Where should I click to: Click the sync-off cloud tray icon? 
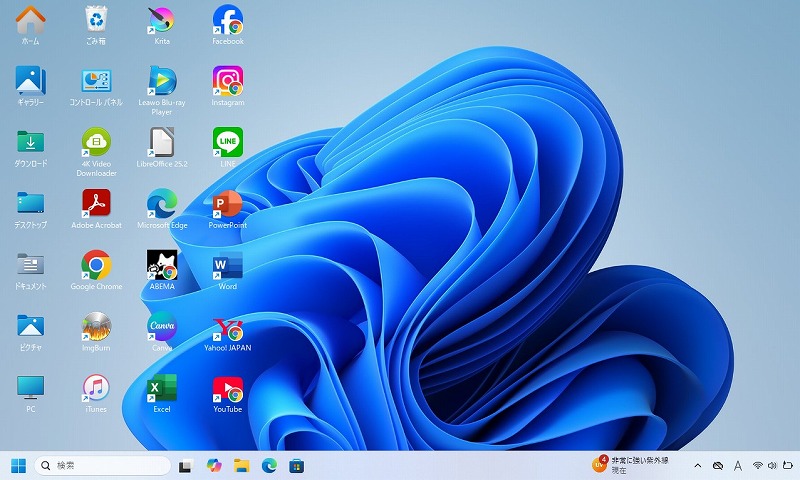(x=718, y=465)
